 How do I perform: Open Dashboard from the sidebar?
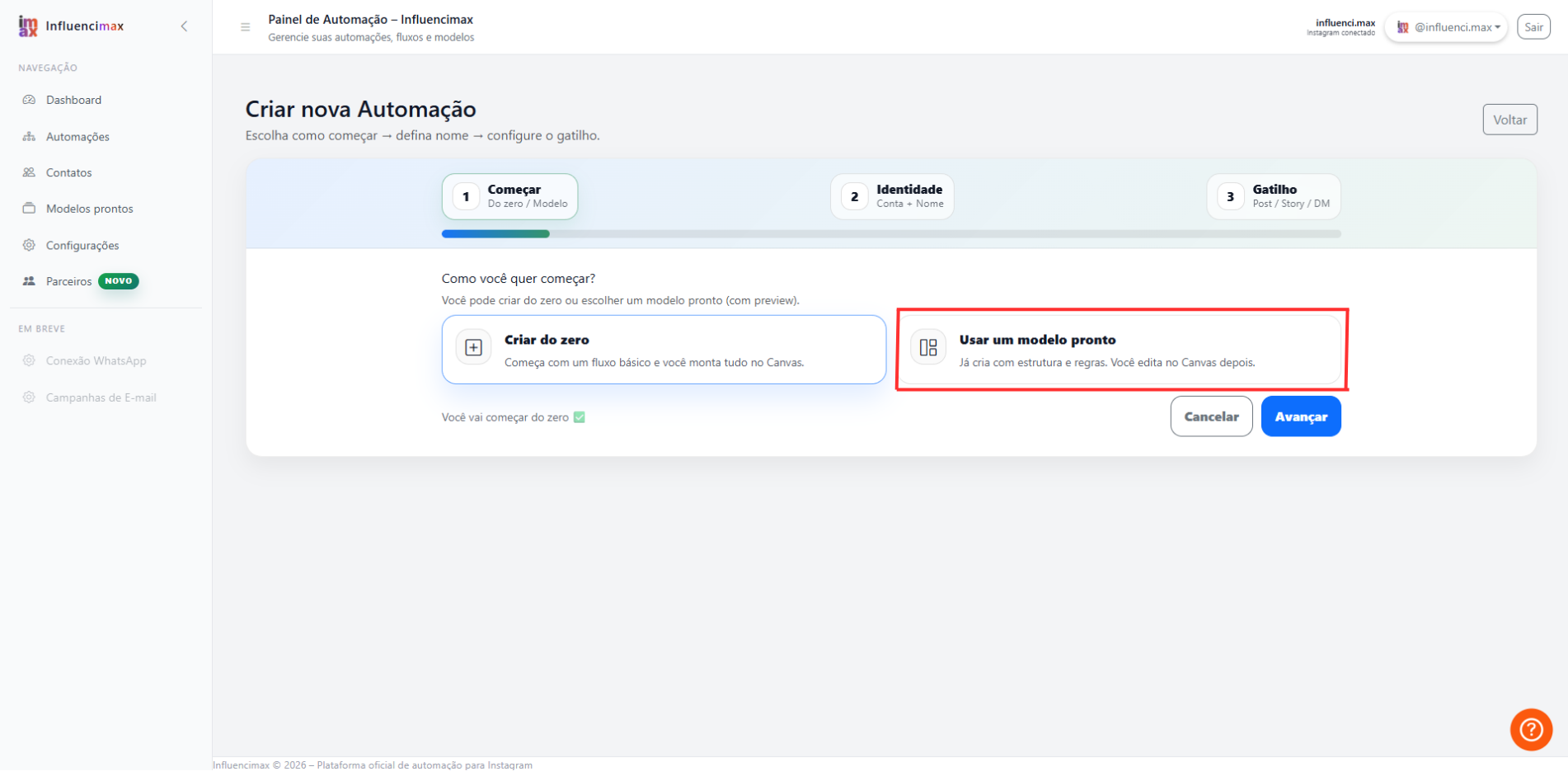[x=73, y=100]
